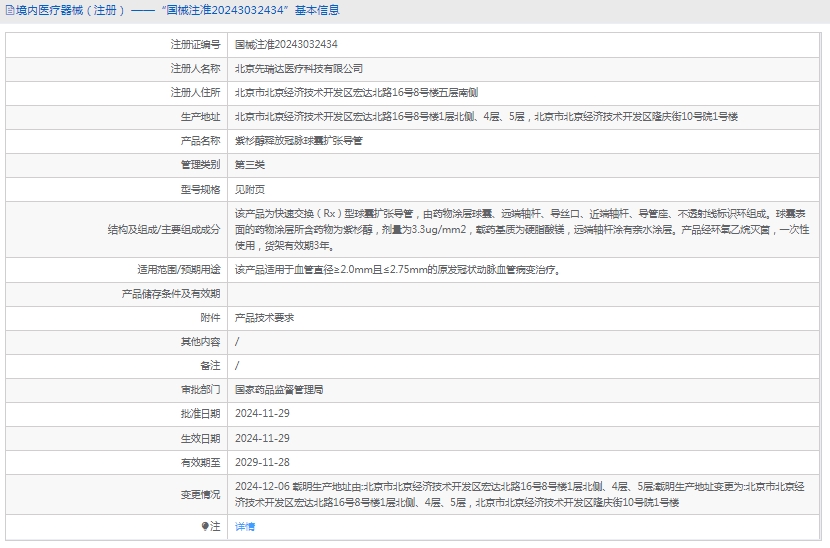Click product name 紫杉醇释放冠脉球囊扩张导管
The image size is (830, 548).
299,141
